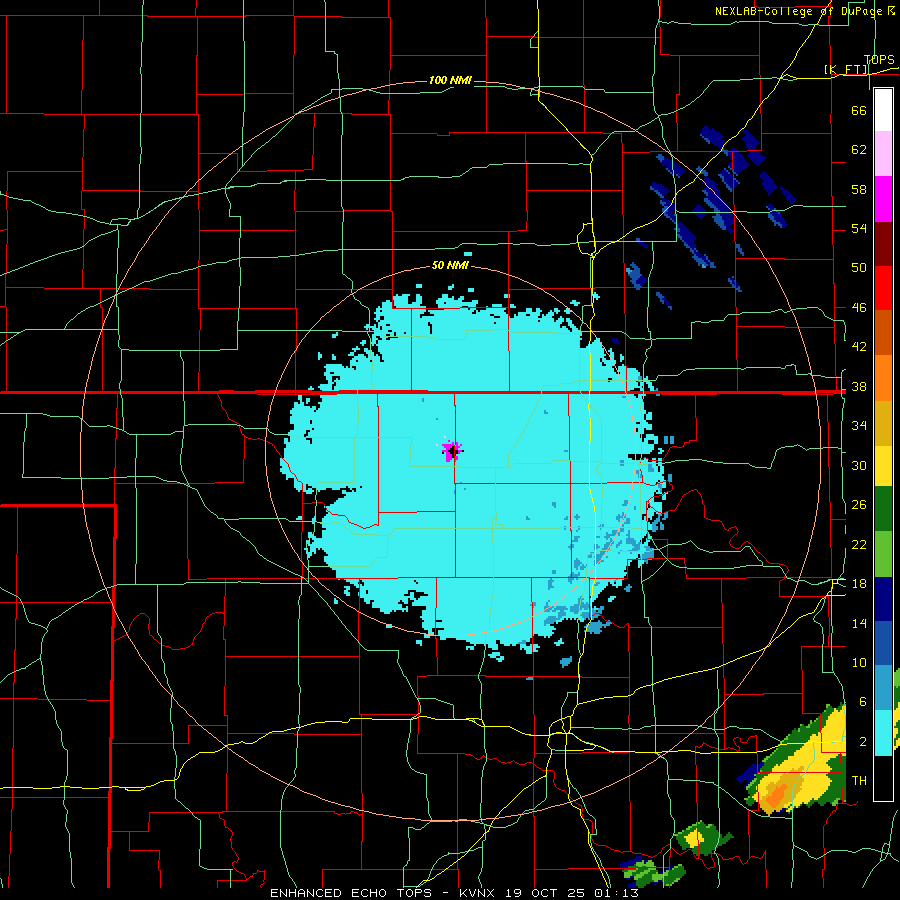Pick the light orange legend color segment

(x=883, y=377)
